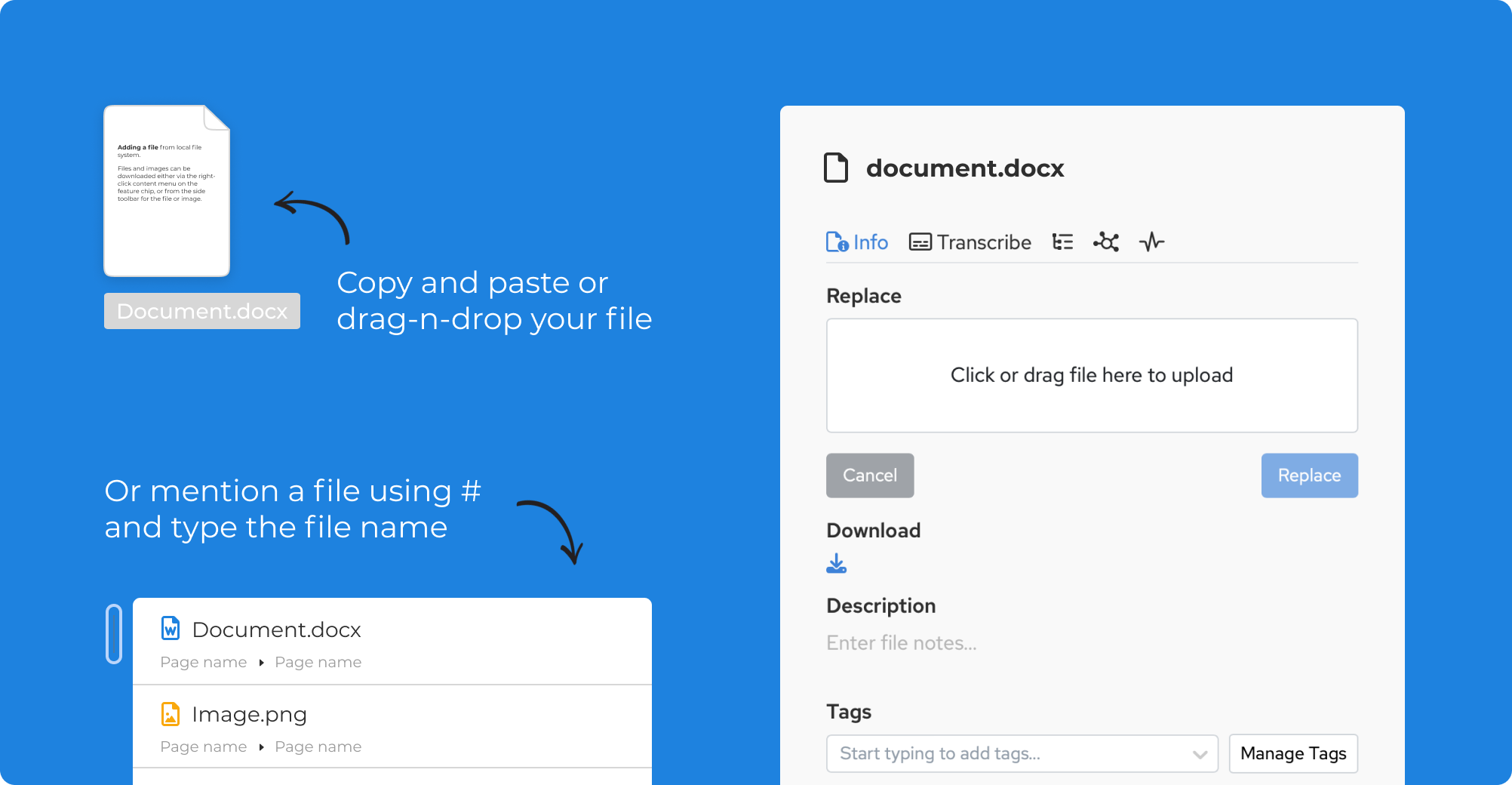The image size is (1512, 785).
Task: Switch to the Transcribe tab
Action: pos(970,242)
